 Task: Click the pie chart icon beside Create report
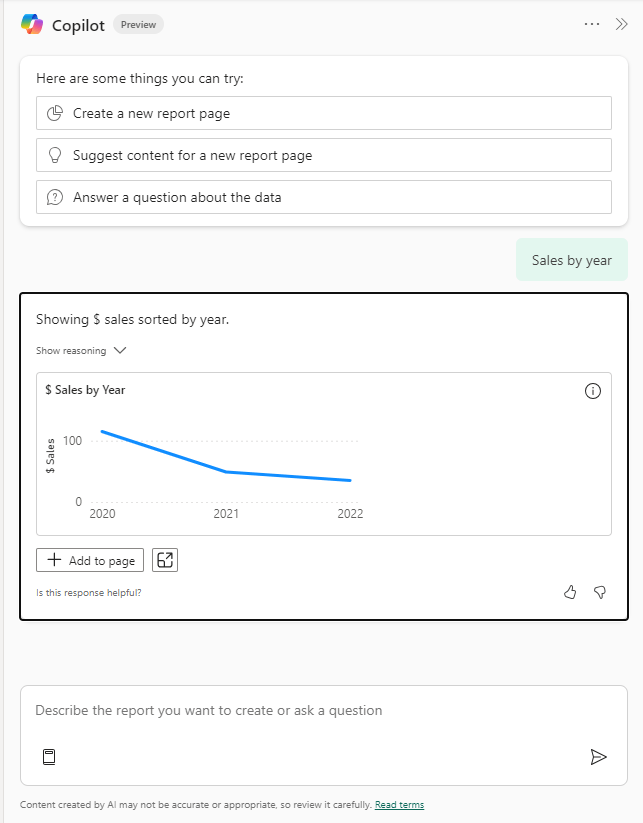pyautogui.click(x=55, y=113)
